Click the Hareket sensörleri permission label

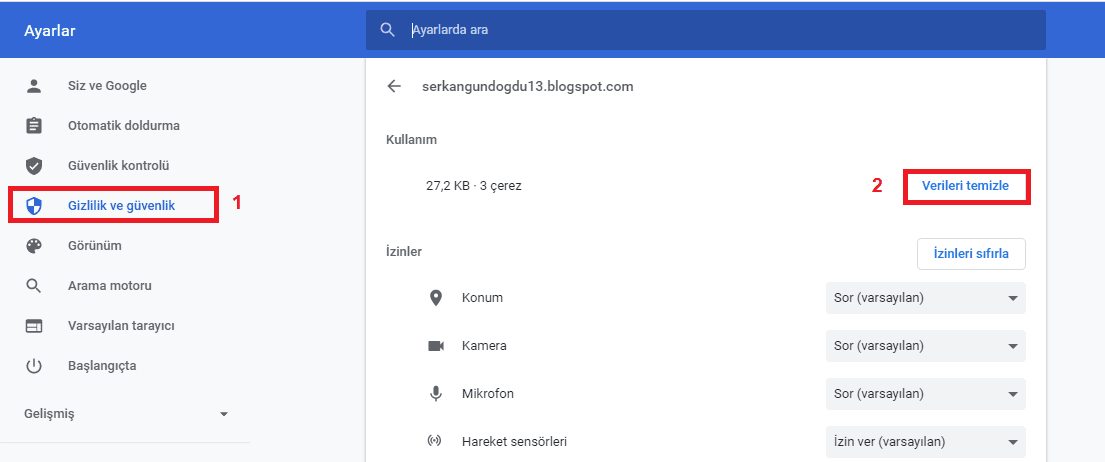tap(514, 442)
